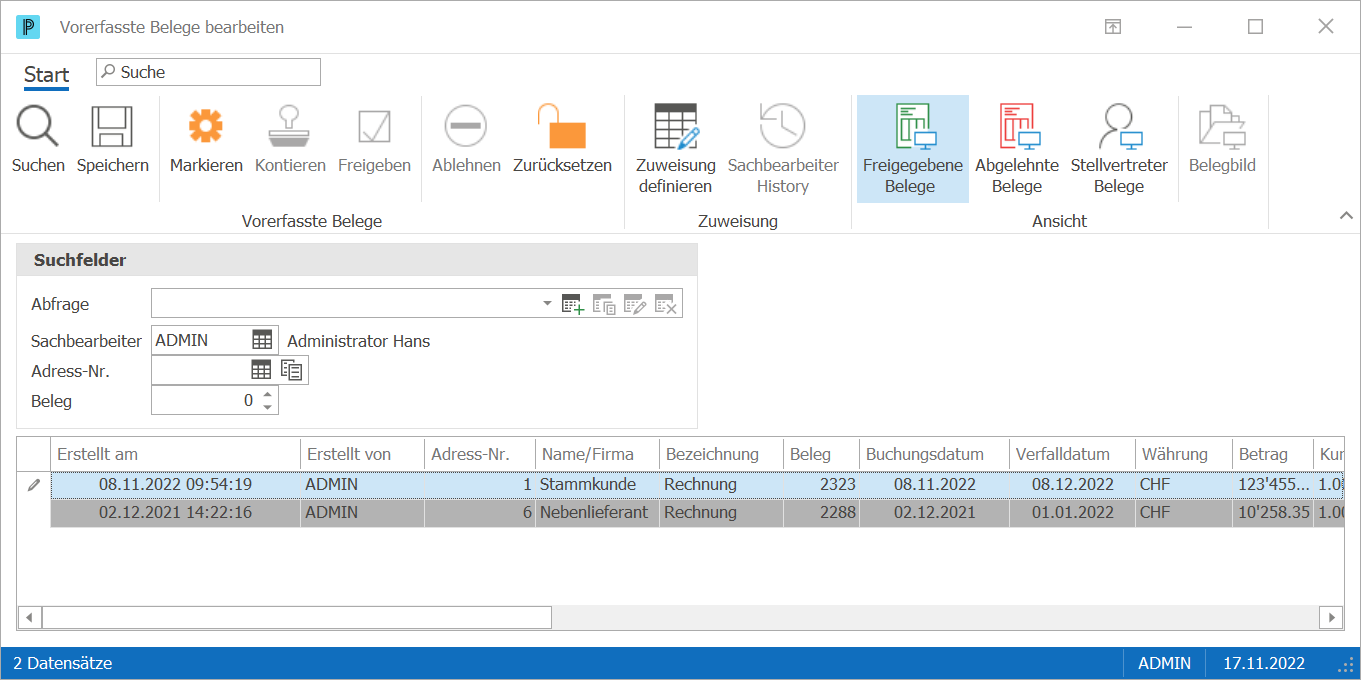Sort by Erstellt am column header
Image resolution: width=1361 pixels, height=680 pixels.
175,454
